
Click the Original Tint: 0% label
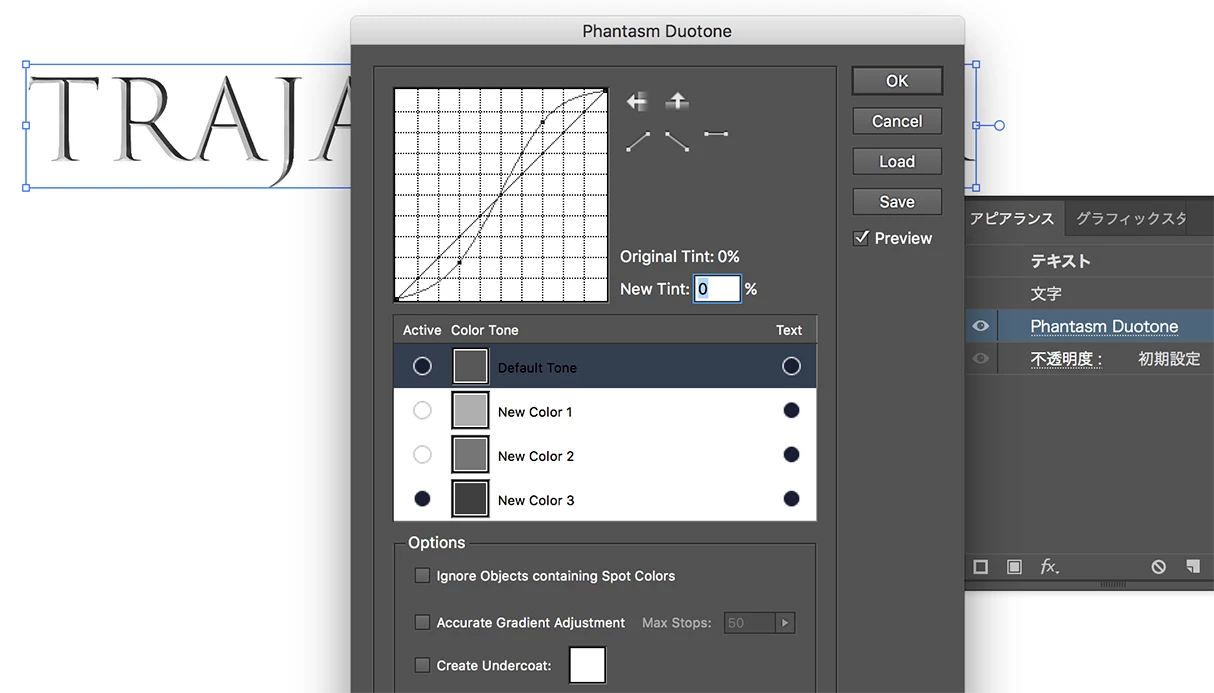click(x=680, y=257)
